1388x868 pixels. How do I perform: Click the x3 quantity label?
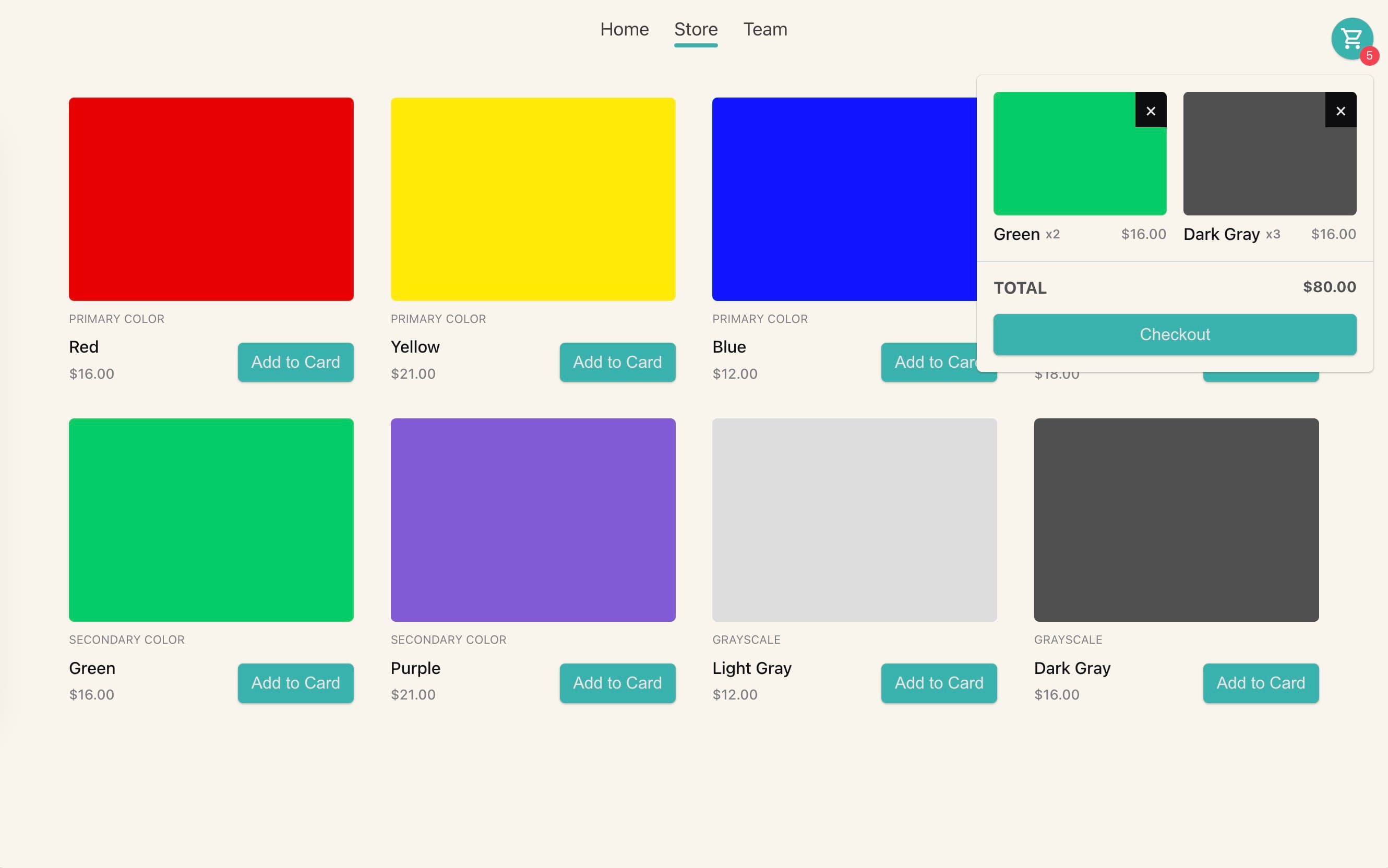1273,235
